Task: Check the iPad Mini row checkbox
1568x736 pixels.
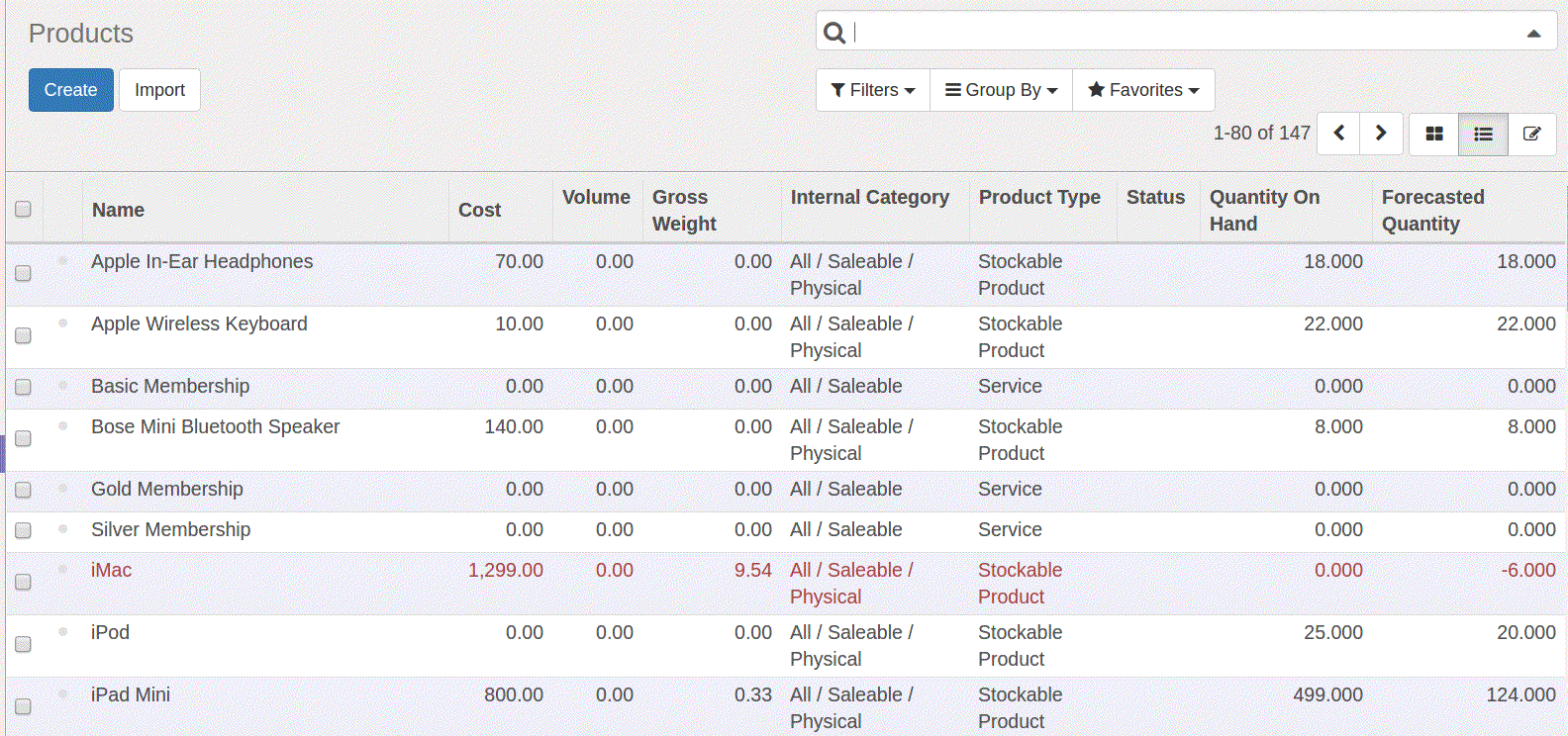Action: coord(23,706)
